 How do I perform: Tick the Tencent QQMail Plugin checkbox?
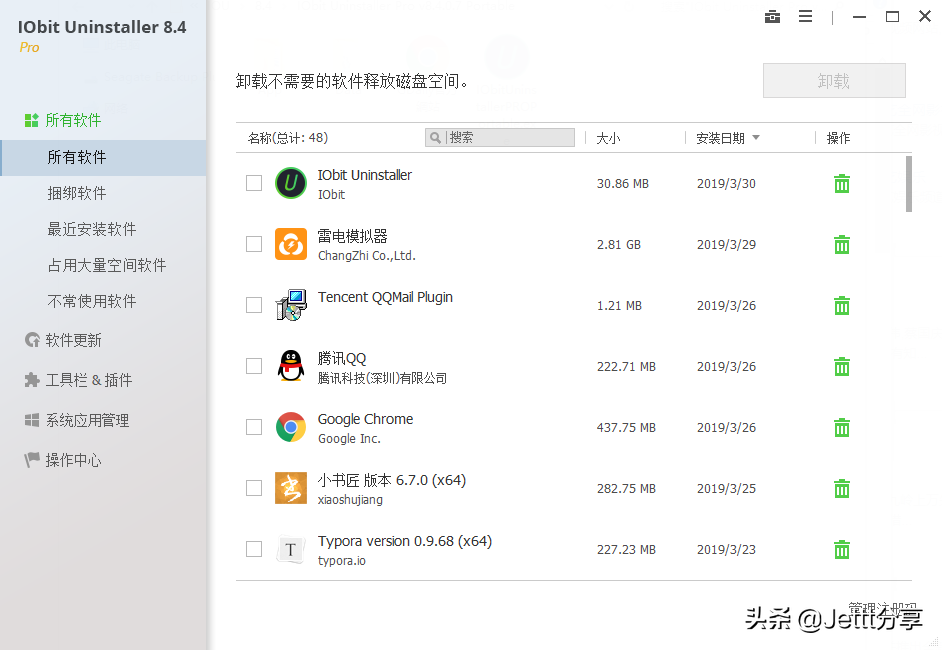[254, 305]
